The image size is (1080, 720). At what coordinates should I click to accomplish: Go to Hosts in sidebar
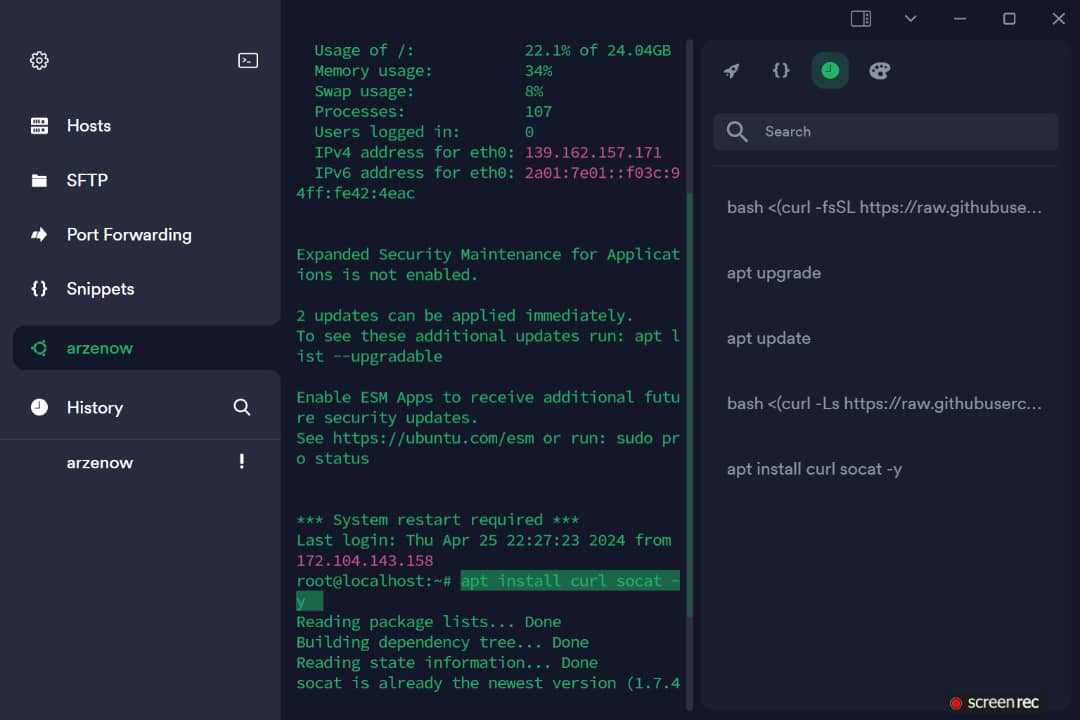click(x=88, y=126)
